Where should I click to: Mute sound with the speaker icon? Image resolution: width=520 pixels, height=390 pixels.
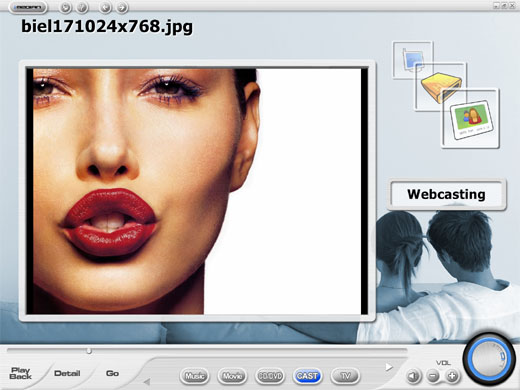point(413,377)
